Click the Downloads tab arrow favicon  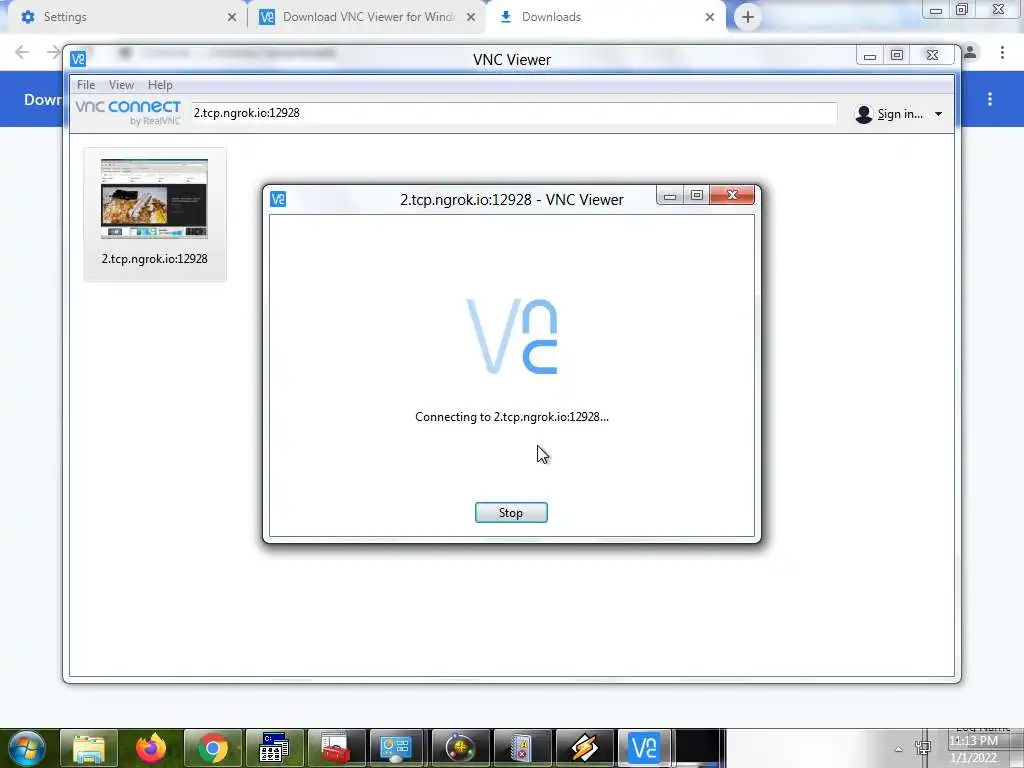coord(505,17)
